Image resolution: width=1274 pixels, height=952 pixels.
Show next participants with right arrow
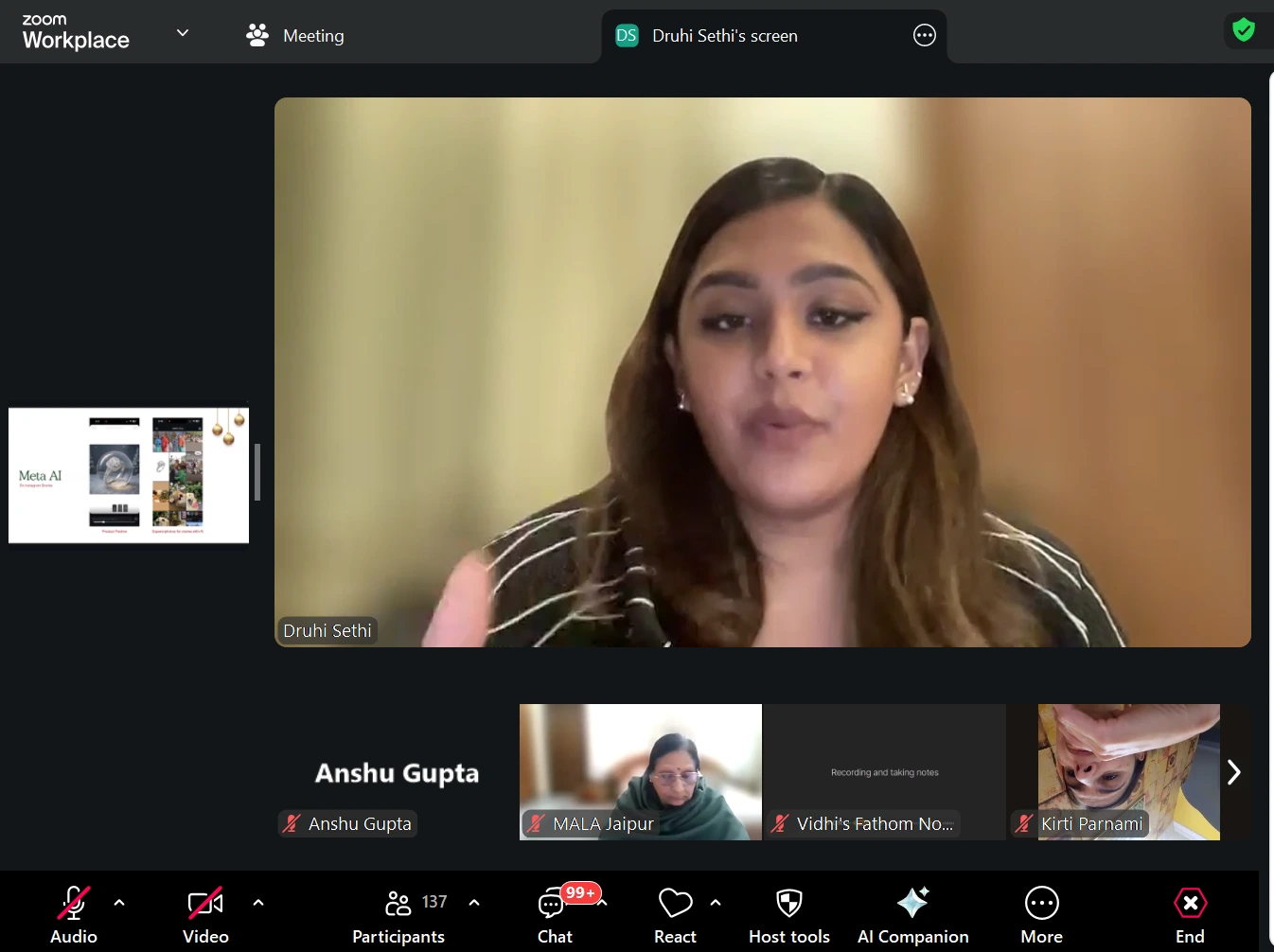1233,772
